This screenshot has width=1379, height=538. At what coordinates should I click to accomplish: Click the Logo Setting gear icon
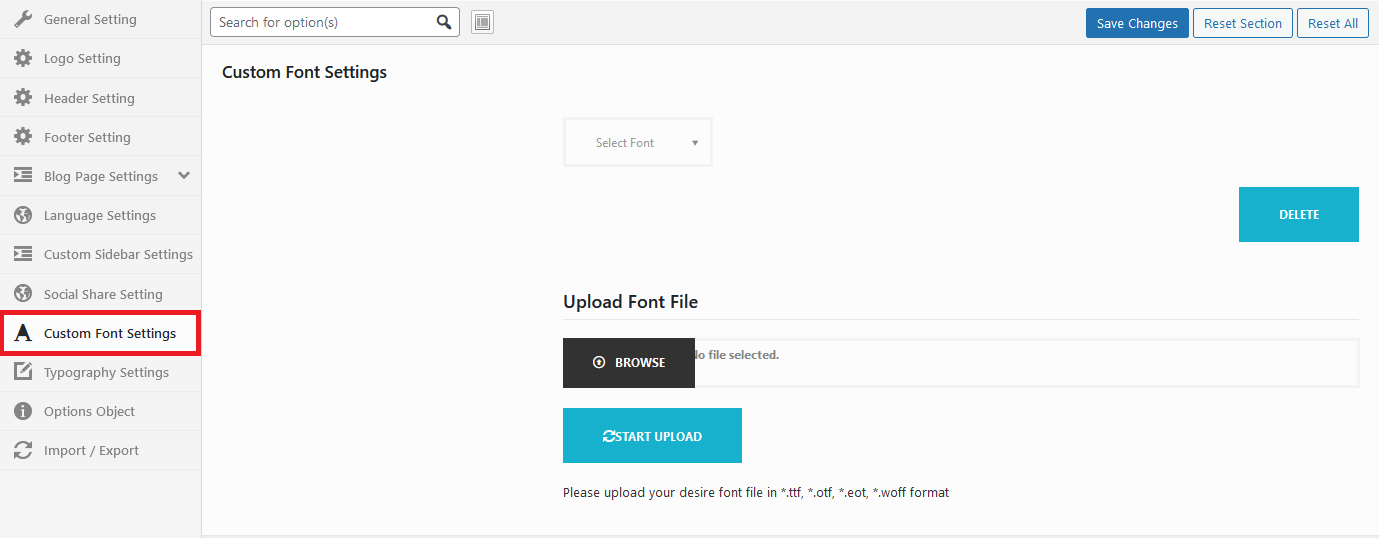coord(23,58)
